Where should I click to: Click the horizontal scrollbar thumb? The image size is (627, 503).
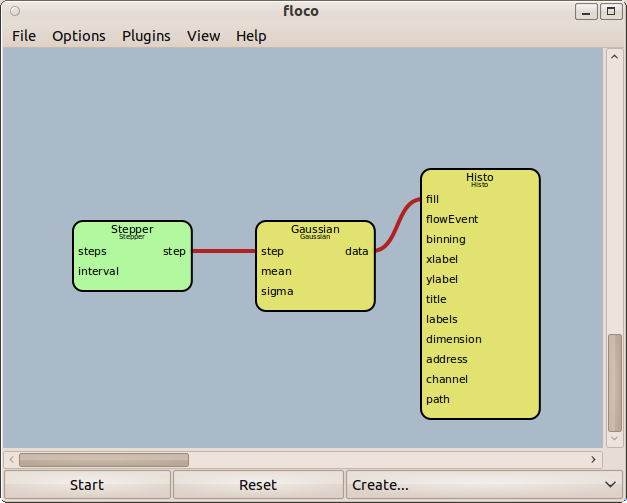(x=104, y=460)
